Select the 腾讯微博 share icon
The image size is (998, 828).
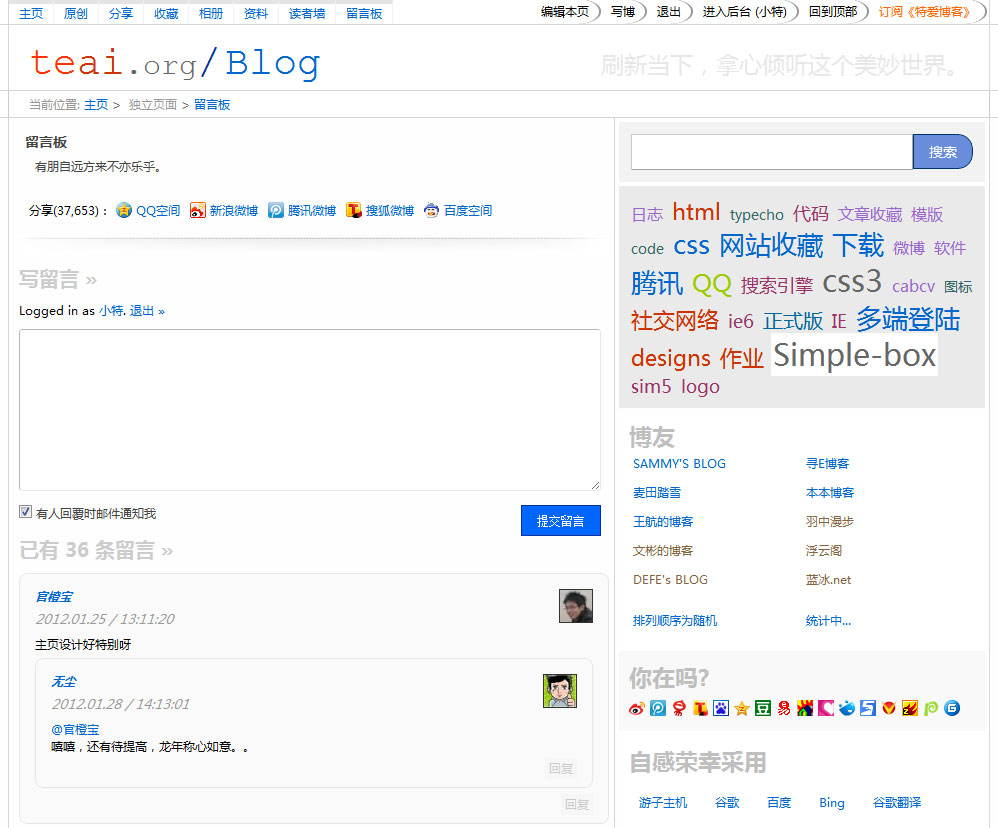[277, 210]
